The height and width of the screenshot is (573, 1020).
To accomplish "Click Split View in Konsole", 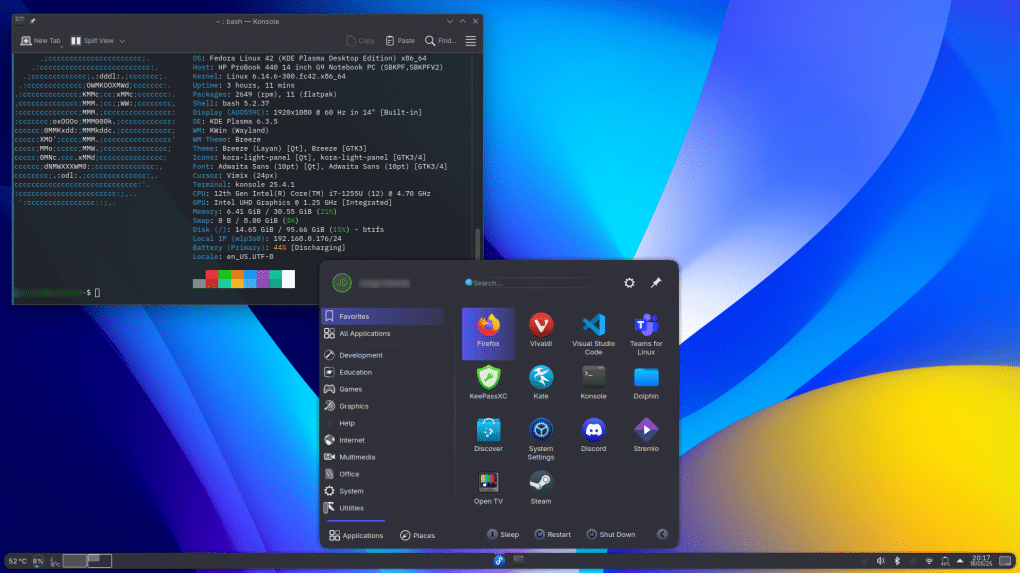I will (x=92, y=41).
